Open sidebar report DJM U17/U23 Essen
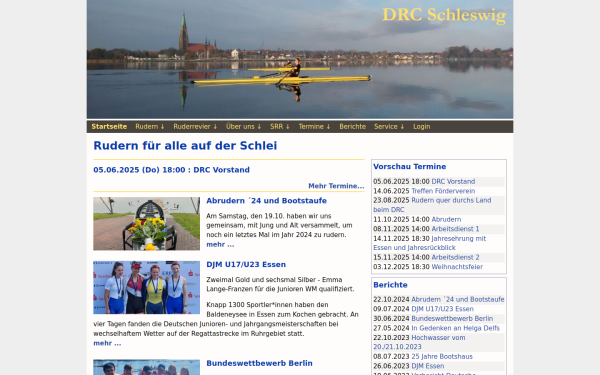This screenshot has height=375, width=600. click(442, 309)
